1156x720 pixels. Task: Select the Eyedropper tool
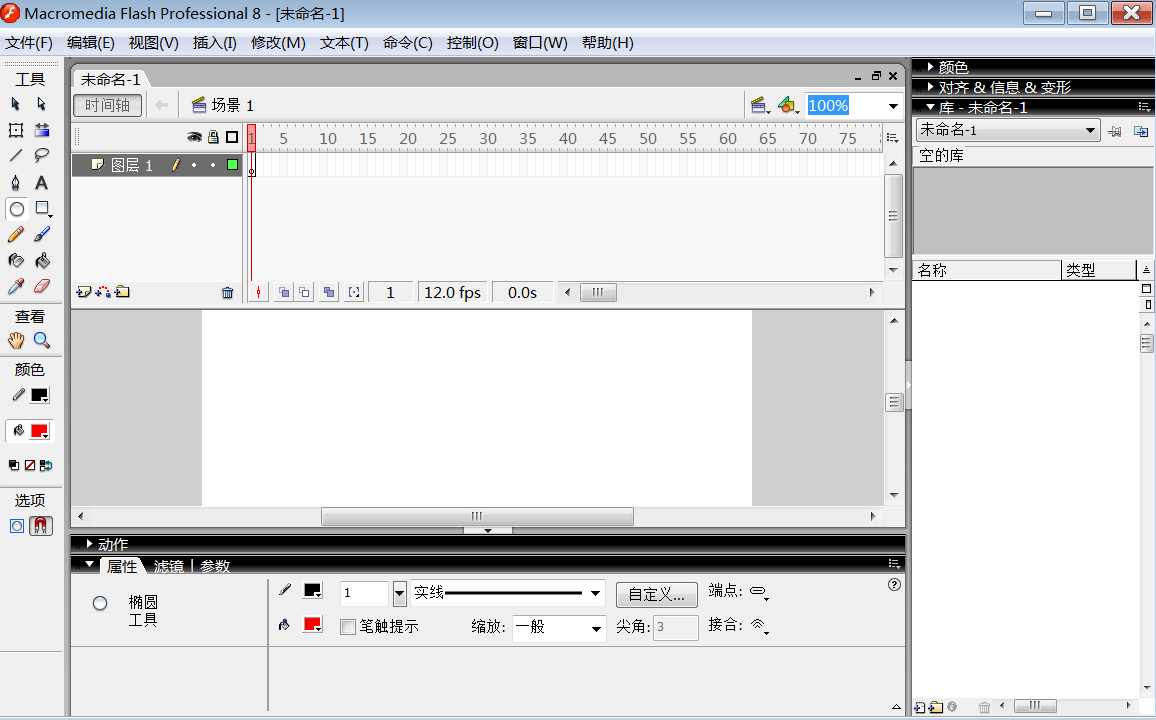15,286
